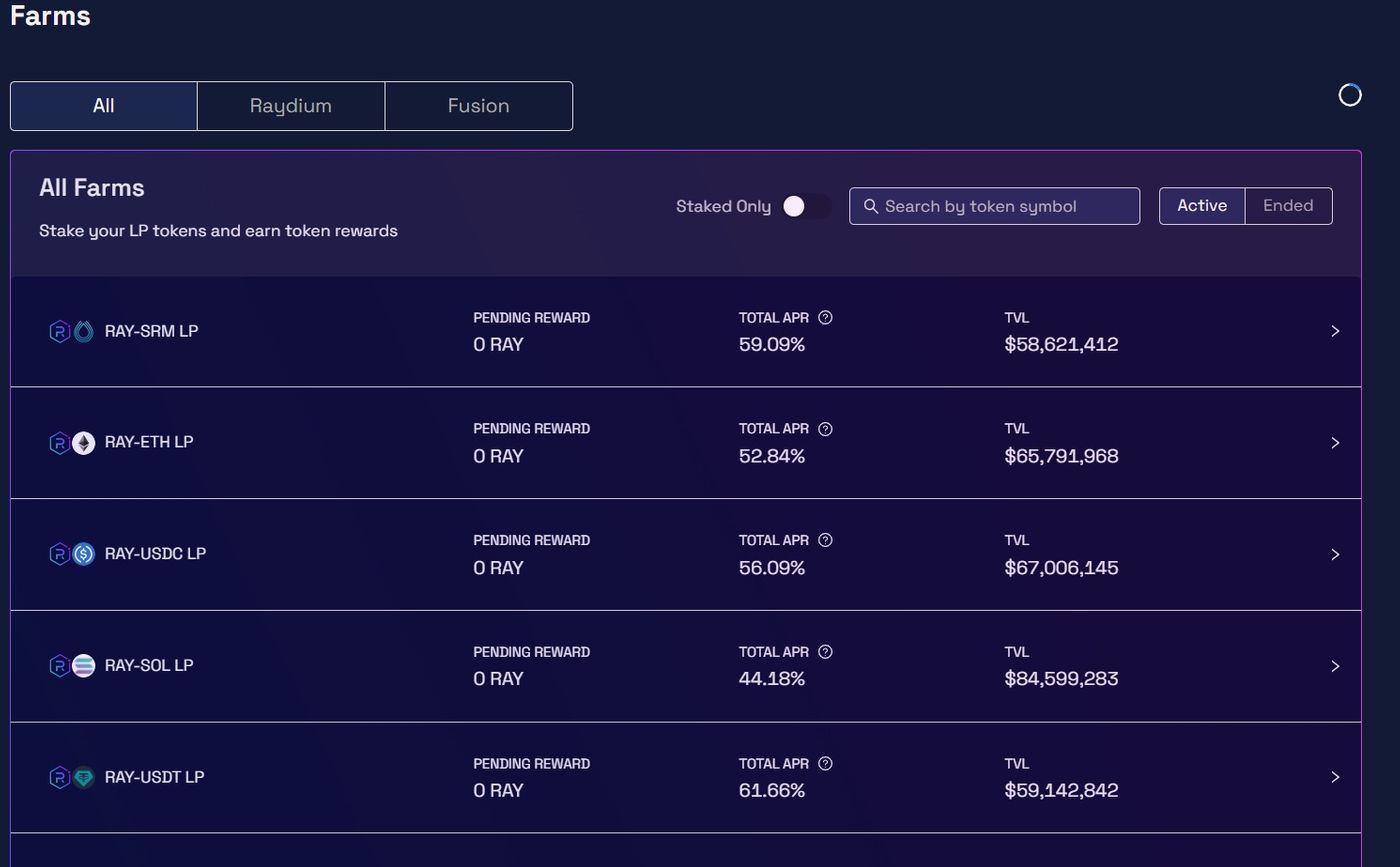Click the RAY-USDC LP farm name
1400x867 pixels.
tap(155, 554)
